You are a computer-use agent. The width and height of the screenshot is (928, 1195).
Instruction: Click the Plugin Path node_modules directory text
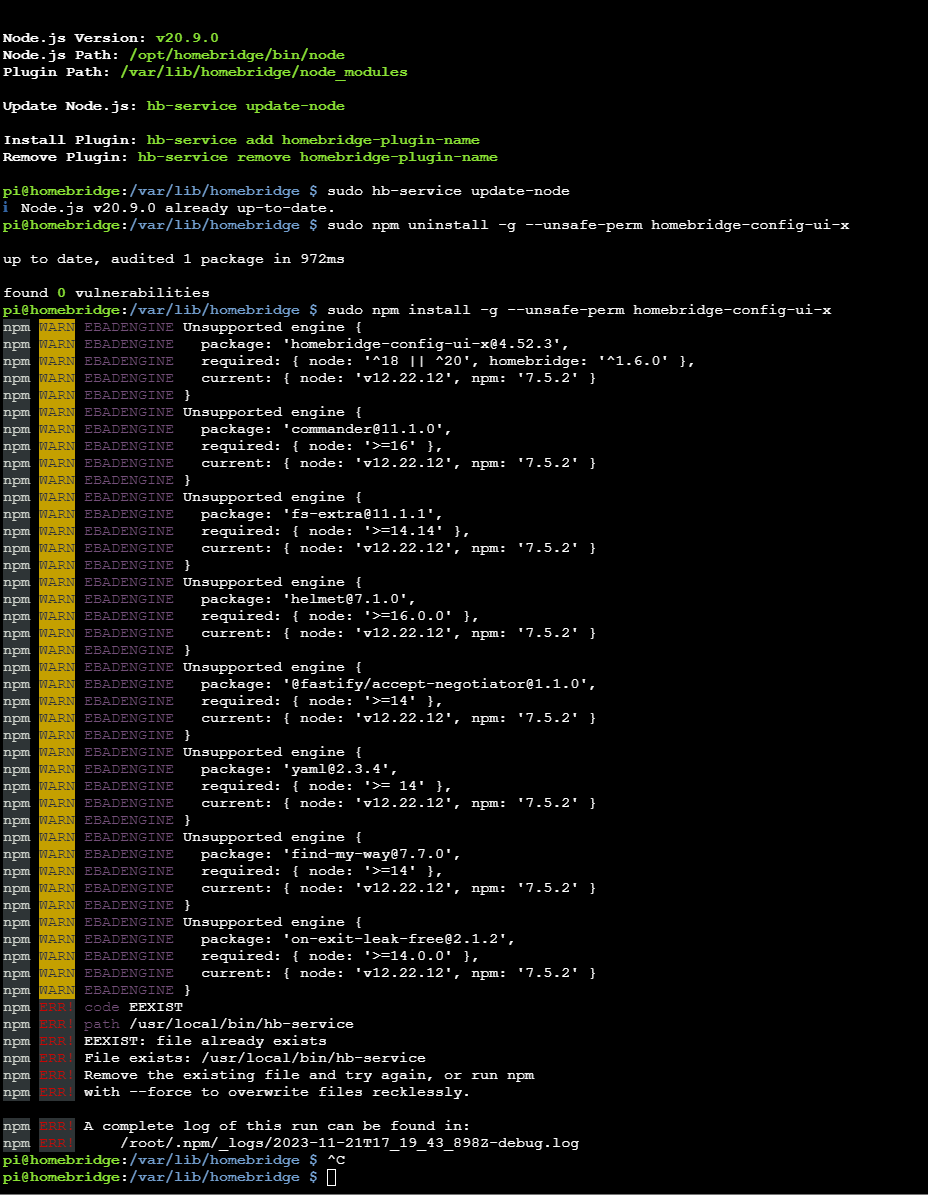click(x=264, y=72)
